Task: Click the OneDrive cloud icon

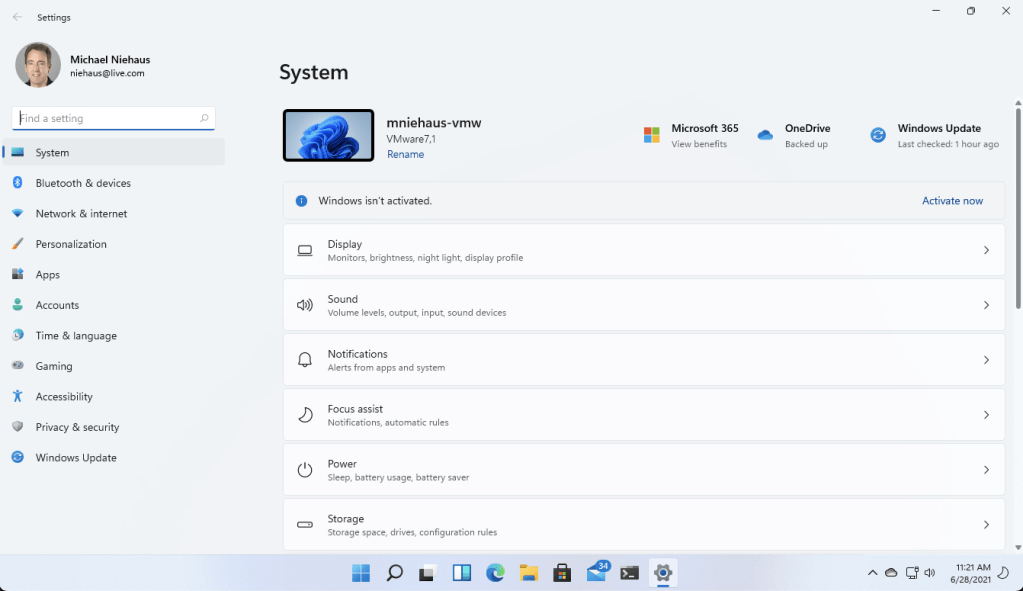Action: (765, 135)
